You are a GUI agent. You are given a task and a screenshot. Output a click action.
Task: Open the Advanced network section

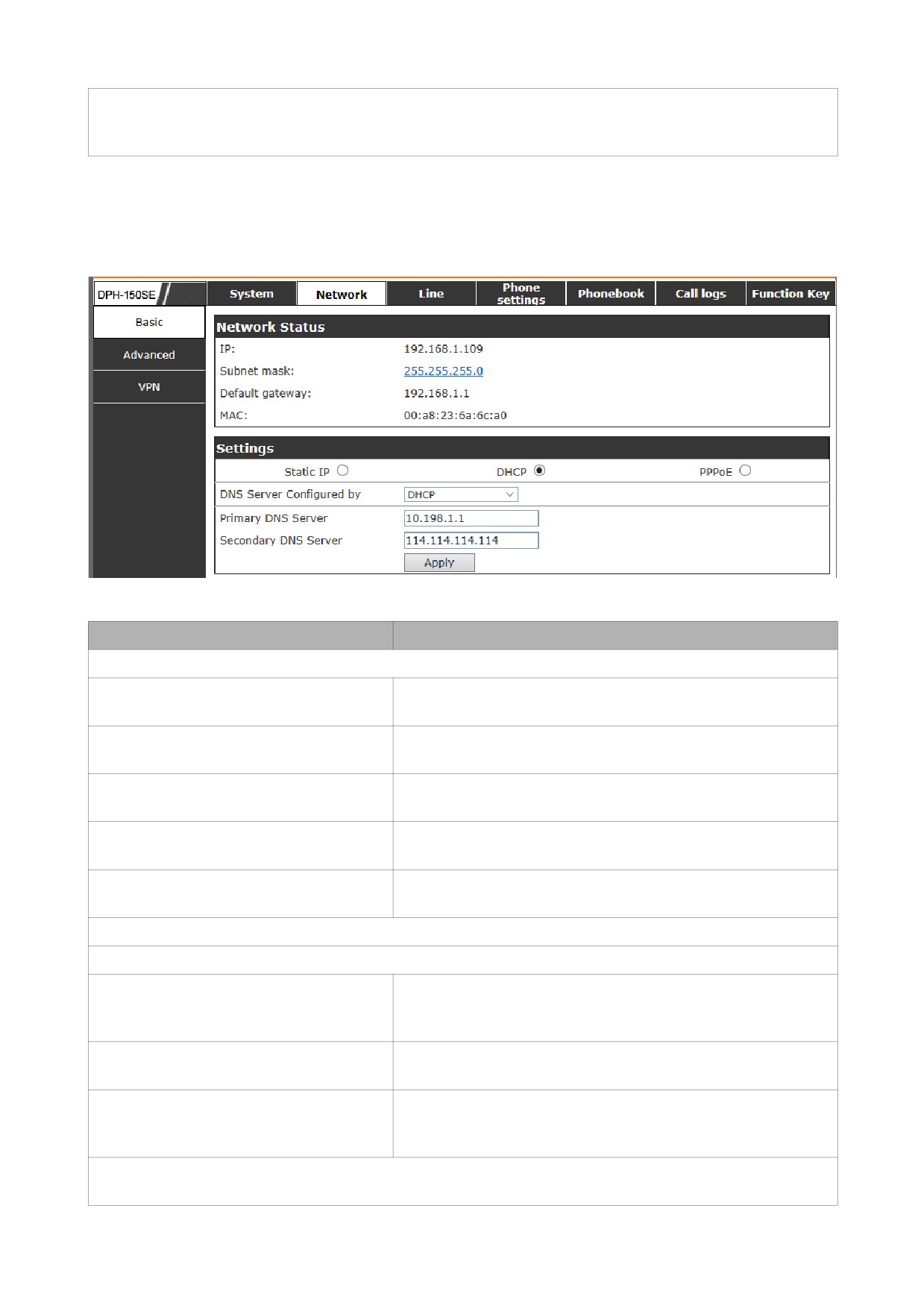coord(149,355)
